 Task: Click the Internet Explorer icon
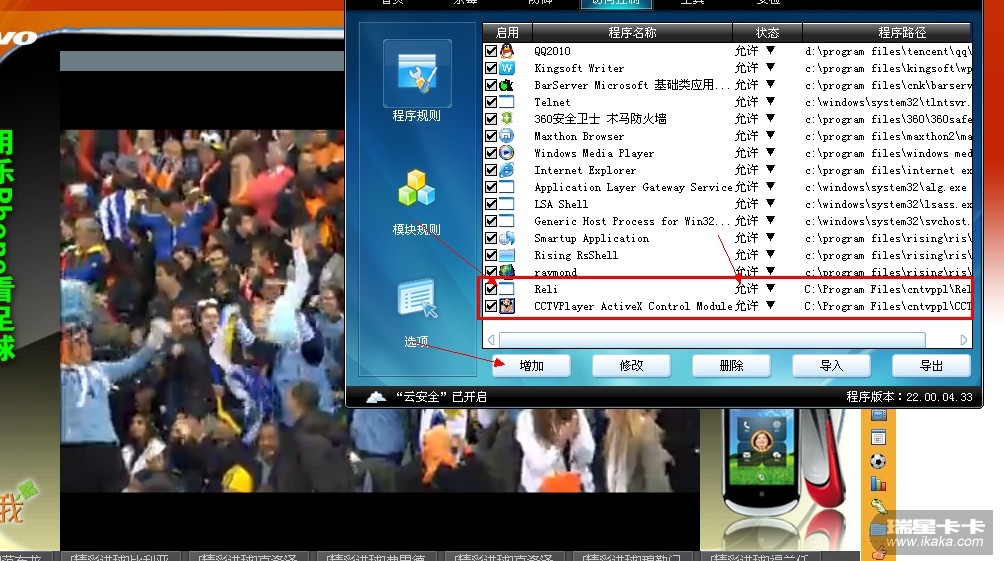click(506, 170)
